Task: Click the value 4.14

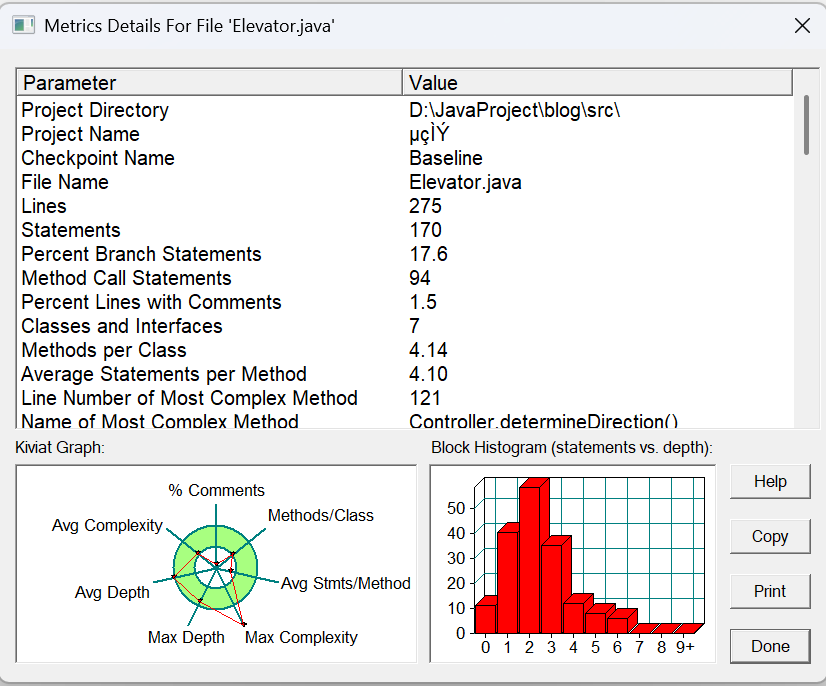Action: (428, 350)
